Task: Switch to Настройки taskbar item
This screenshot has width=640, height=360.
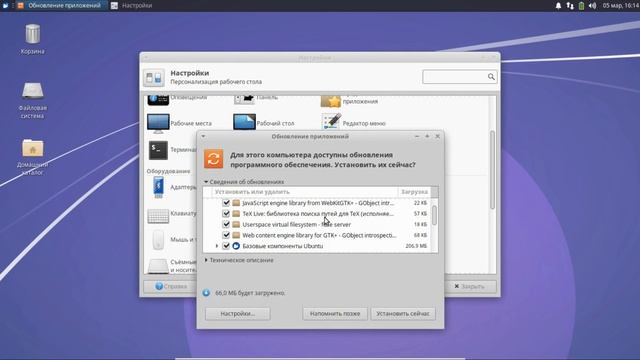Action: [132, 5]
